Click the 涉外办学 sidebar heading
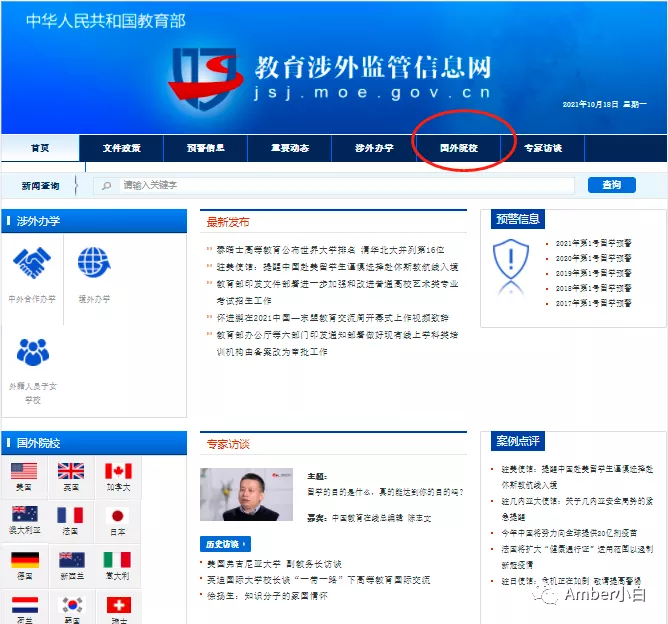 pyautogui.click(x=38, y=221)
